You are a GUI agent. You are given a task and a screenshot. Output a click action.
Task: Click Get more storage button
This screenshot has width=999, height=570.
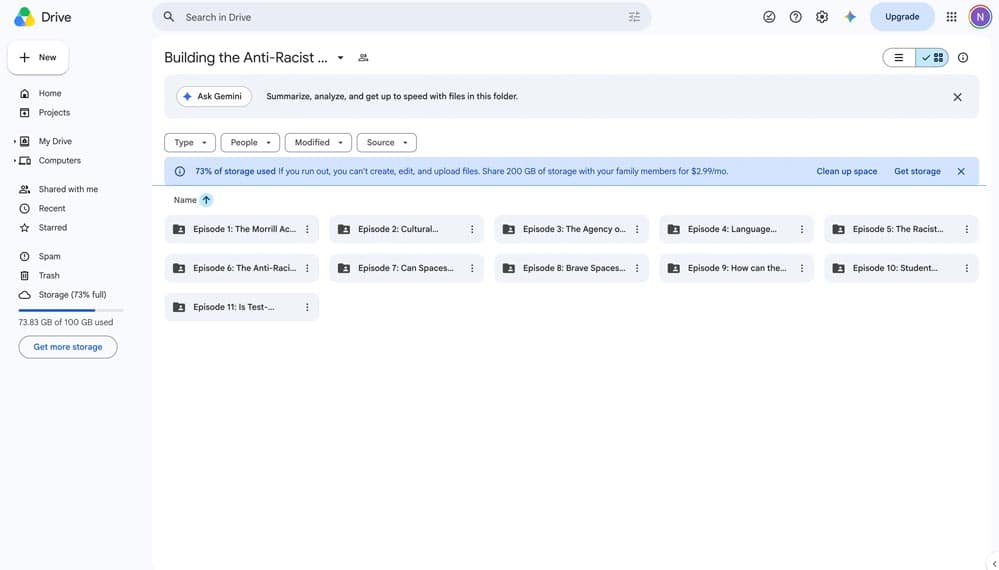[68, 347]
